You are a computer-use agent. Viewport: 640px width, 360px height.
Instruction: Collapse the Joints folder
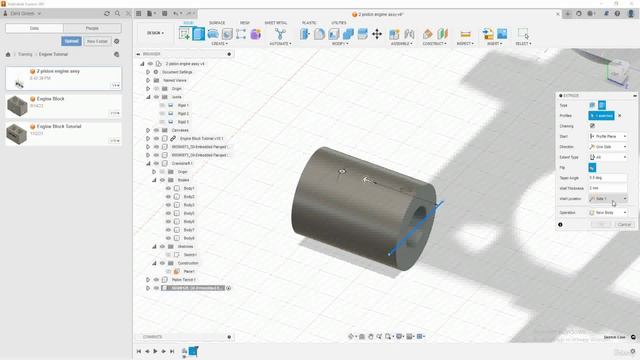click(148, 97)
